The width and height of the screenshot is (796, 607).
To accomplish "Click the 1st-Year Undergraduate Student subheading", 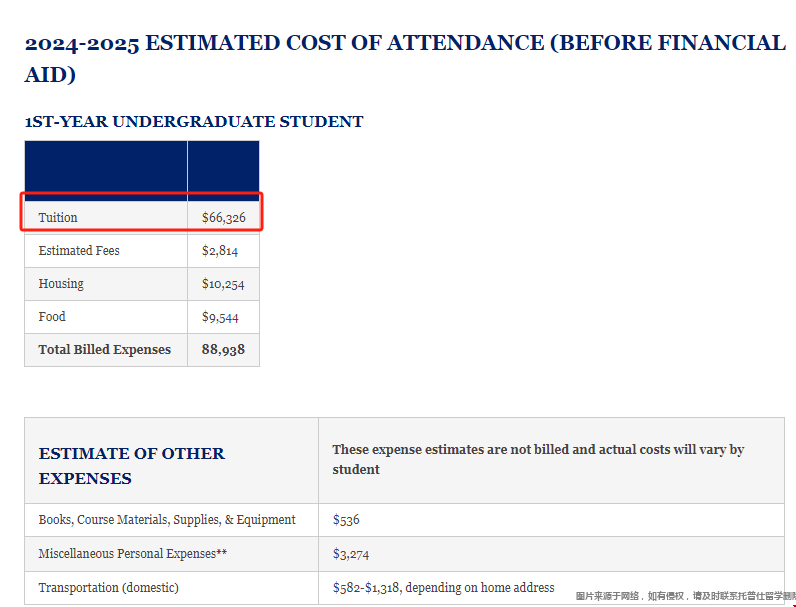I will tap(194, 122).
